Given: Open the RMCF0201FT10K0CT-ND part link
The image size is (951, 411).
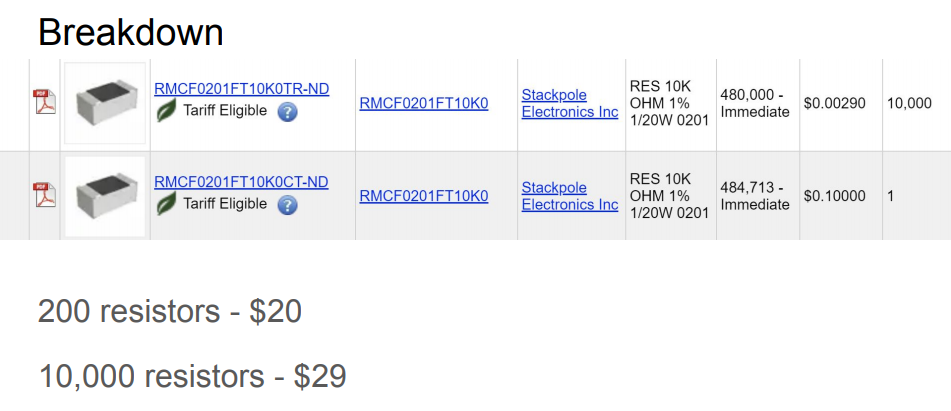Looking at the screenshot, I should tap(241, 182).
